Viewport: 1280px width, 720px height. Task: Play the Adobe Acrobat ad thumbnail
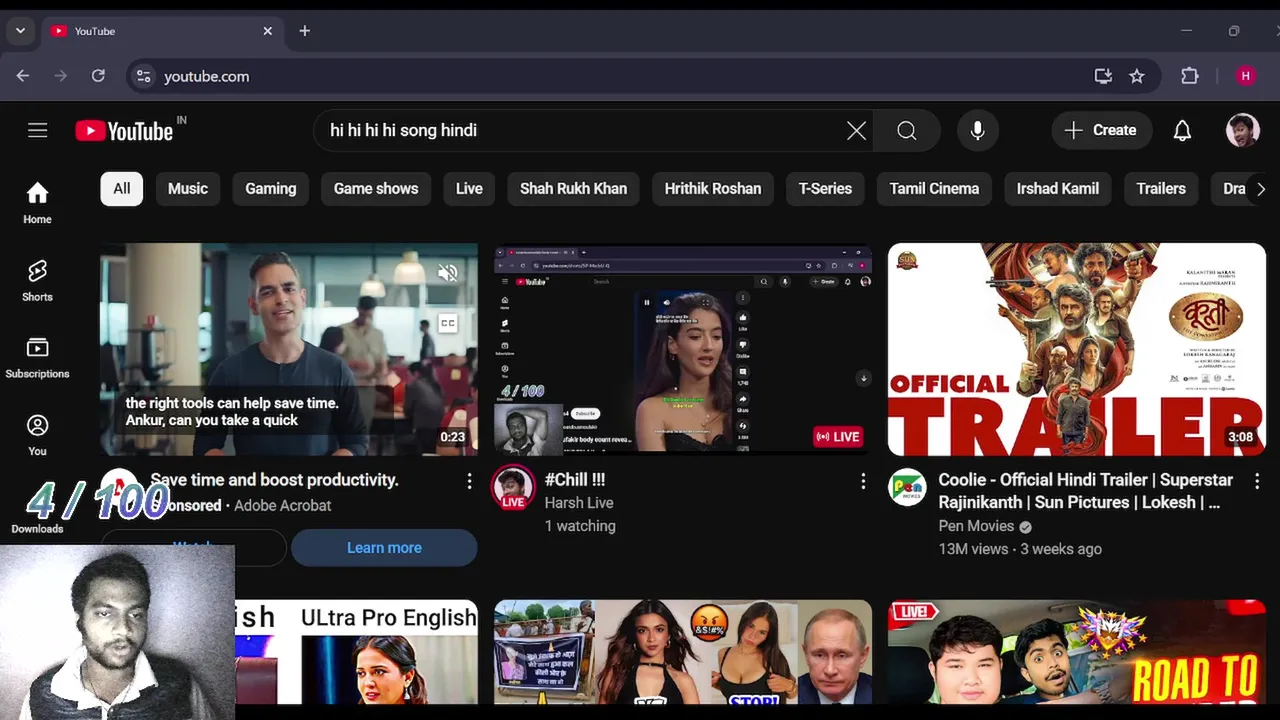[289, 349]
